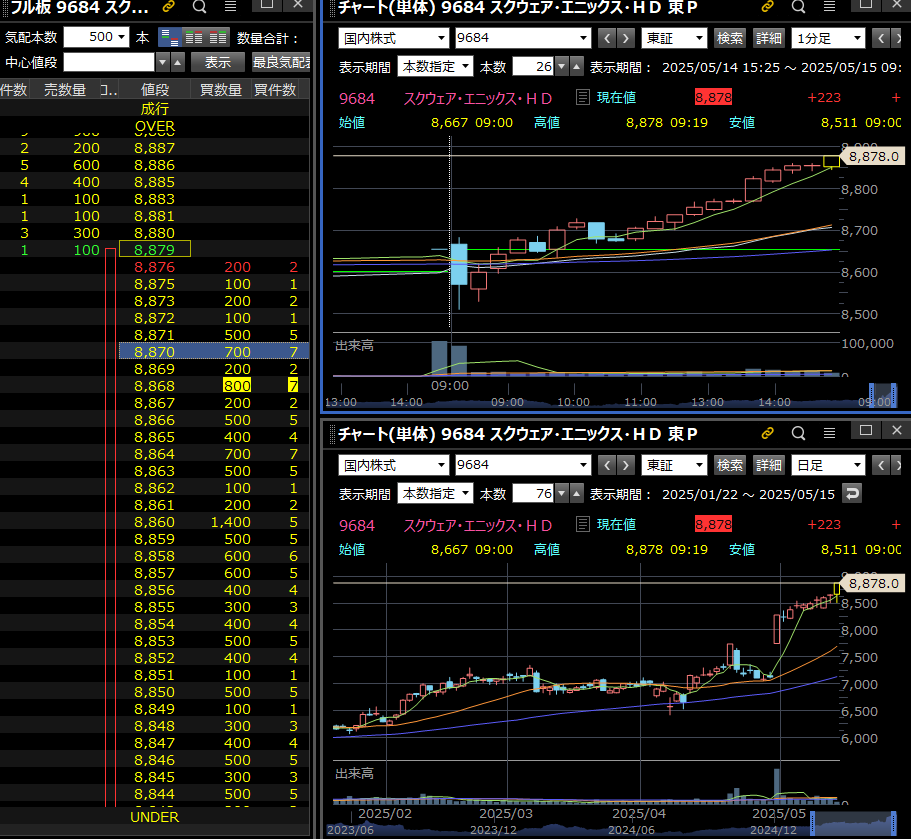Click 詳細 button in 1分足 chart

click(769, 38)
